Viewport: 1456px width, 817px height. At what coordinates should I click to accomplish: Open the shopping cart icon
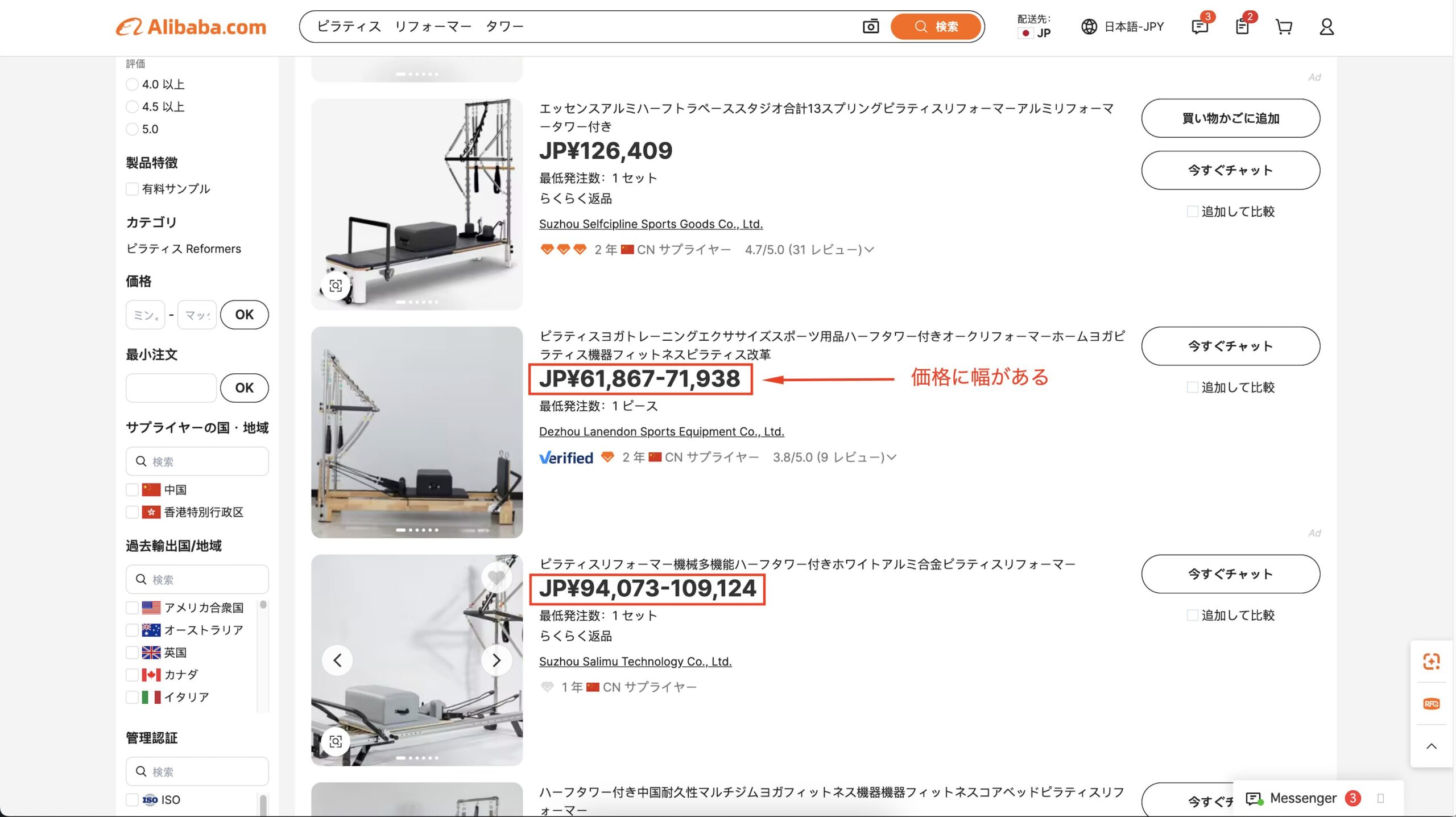click(x=1284, y=27)
